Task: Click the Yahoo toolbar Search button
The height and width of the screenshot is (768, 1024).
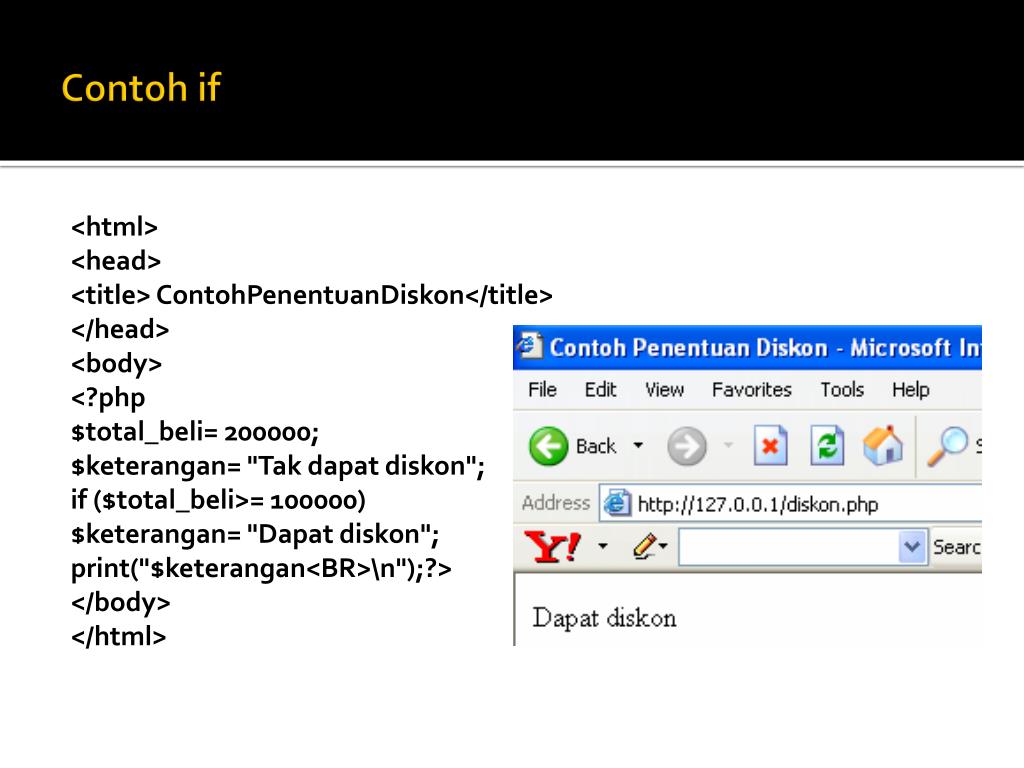Action: tap(956, 547)
